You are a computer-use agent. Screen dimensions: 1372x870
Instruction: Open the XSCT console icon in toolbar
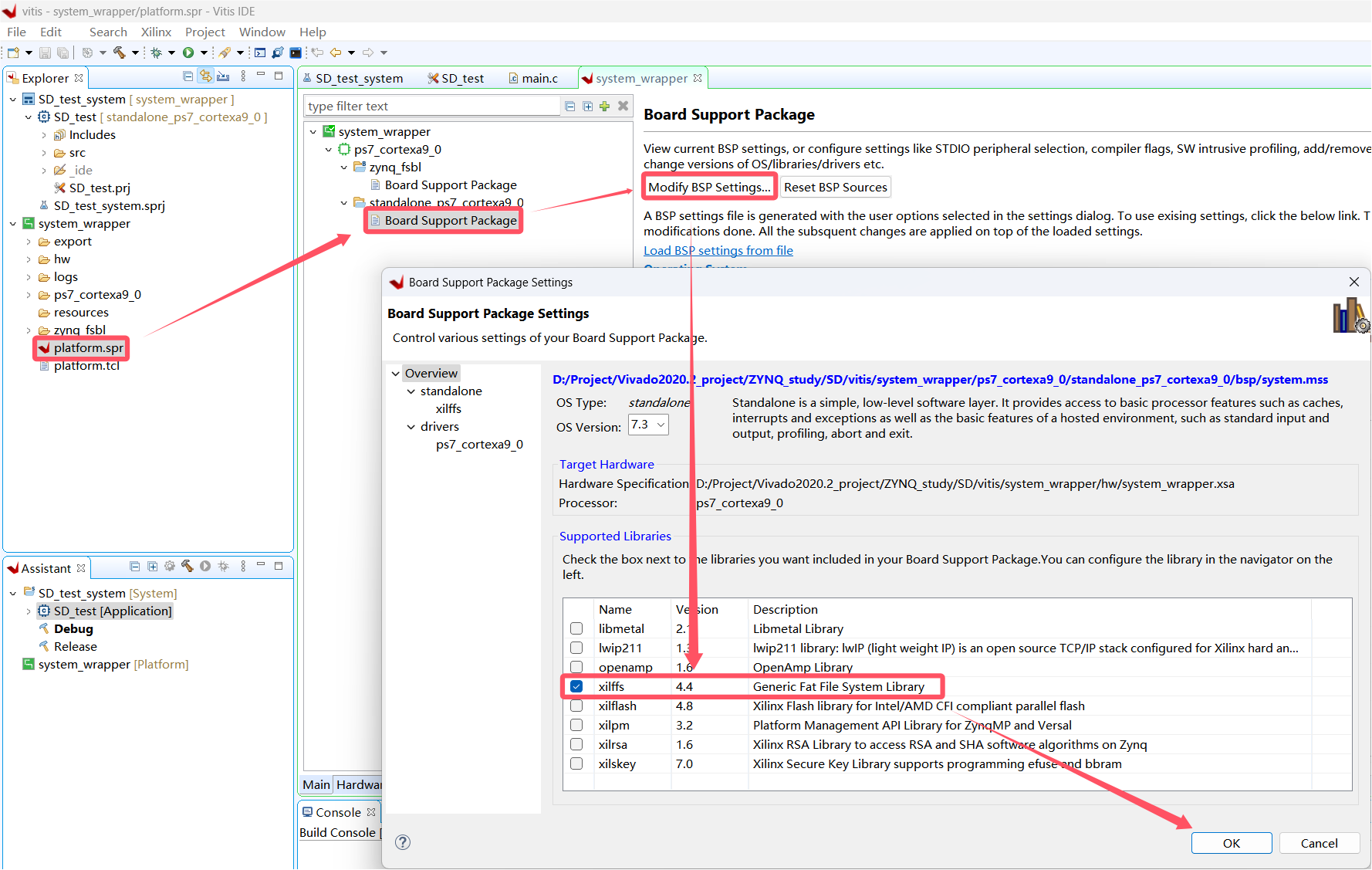[260, 52]
